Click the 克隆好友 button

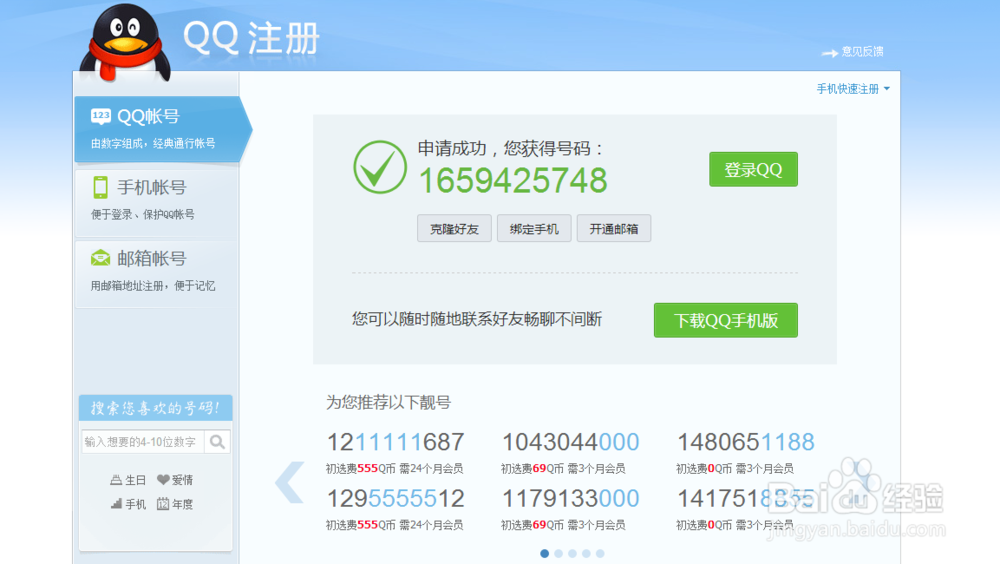pyautogui.click(x=454, y=228)
